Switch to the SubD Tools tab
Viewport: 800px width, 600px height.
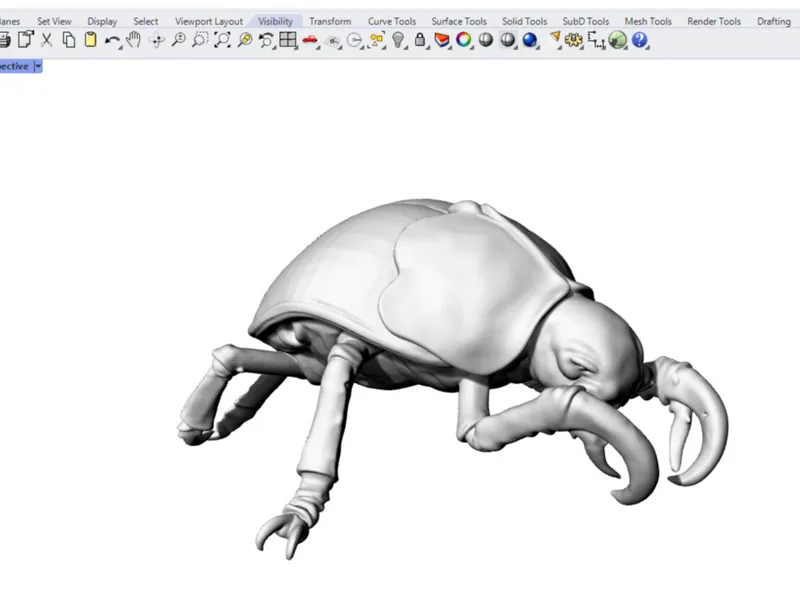(586, 21)
